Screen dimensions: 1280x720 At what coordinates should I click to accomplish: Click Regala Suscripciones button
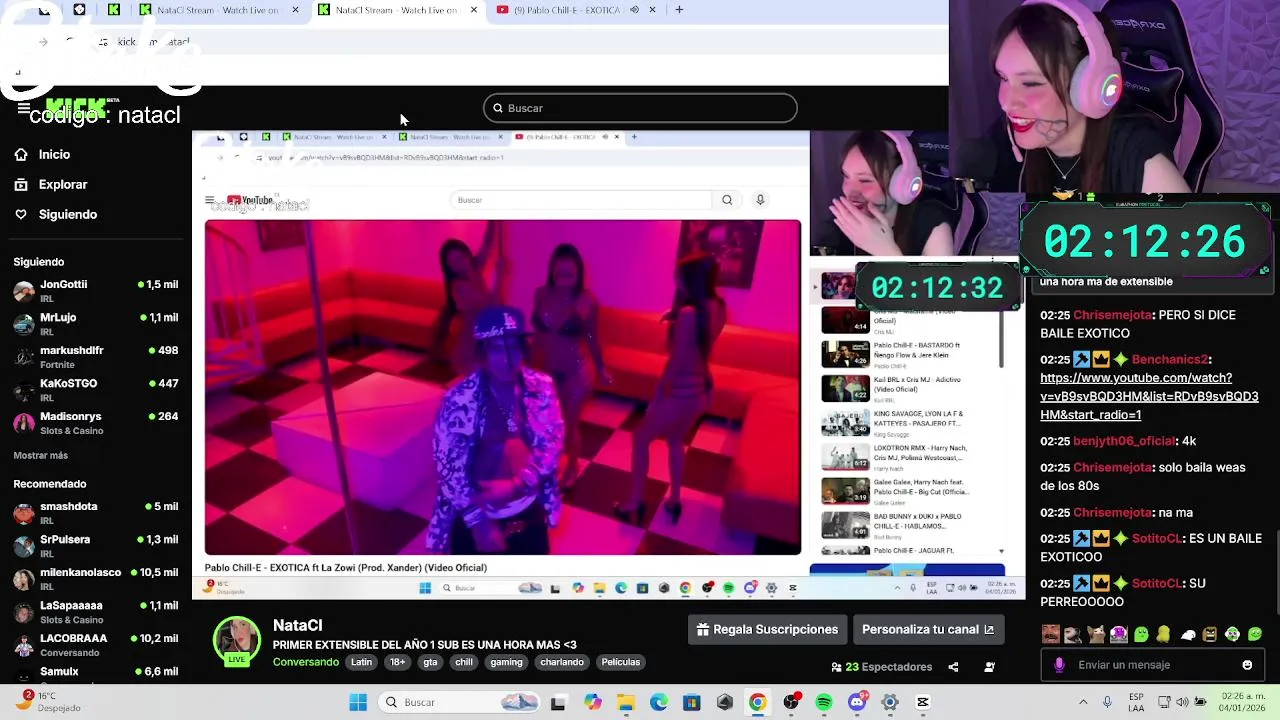click(x=767, y=630)
